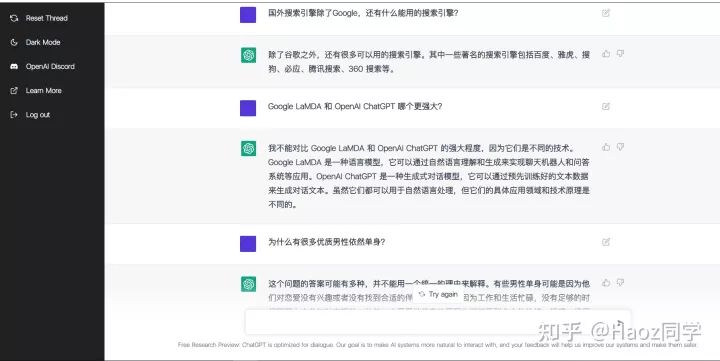Click the answer text starting '除了谷歌之外'
This screenshot has width=720, height=361.
429,62
